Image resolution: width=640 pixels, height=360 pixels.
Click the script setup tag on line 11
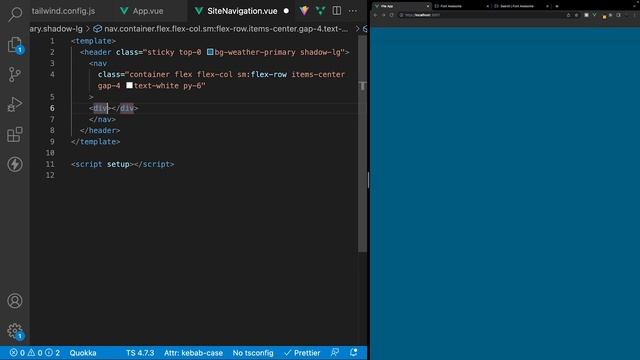(102, 164)
